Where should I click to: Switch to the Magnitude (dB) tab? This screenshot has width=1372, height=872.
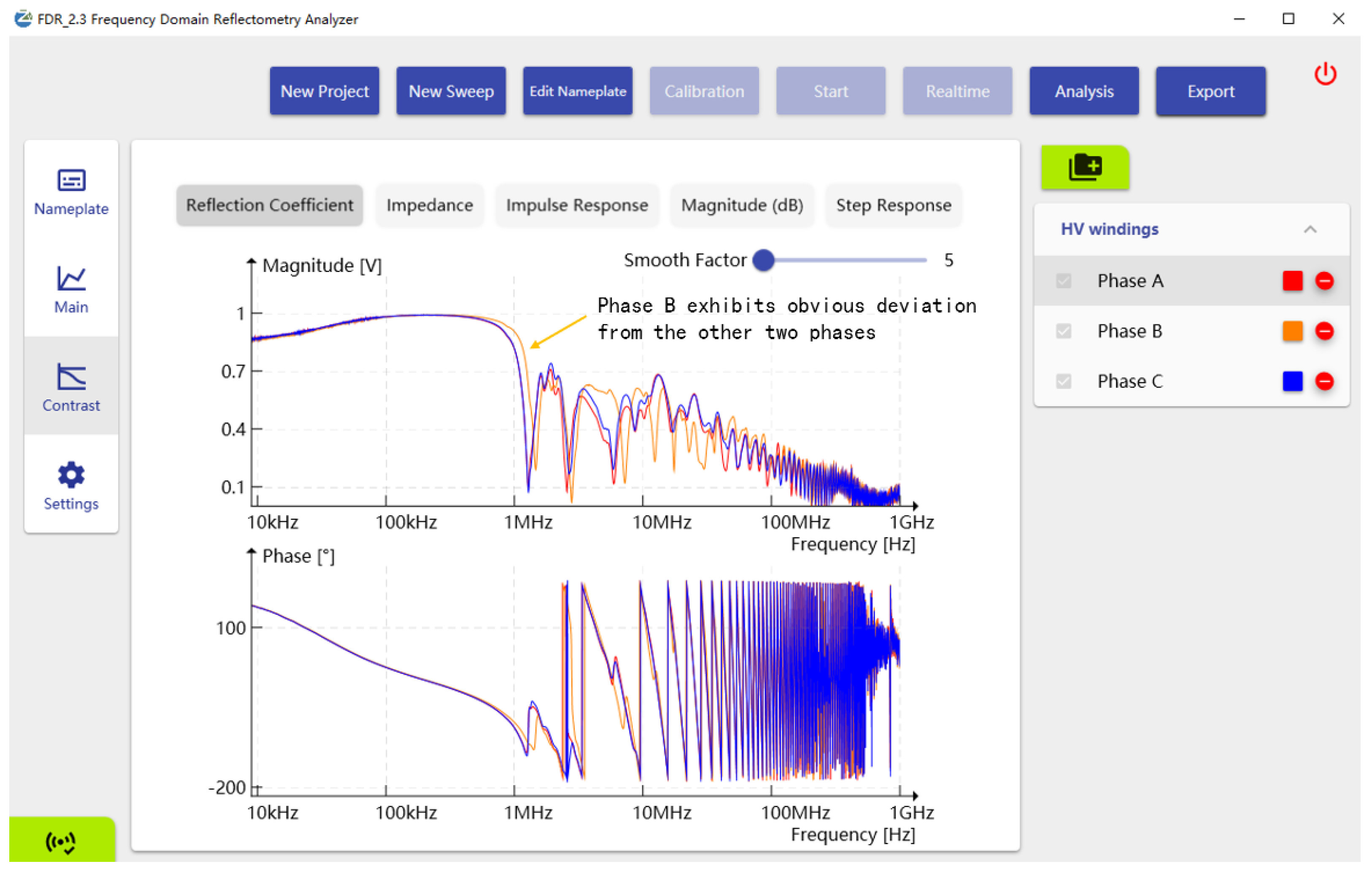click(742, 205)
